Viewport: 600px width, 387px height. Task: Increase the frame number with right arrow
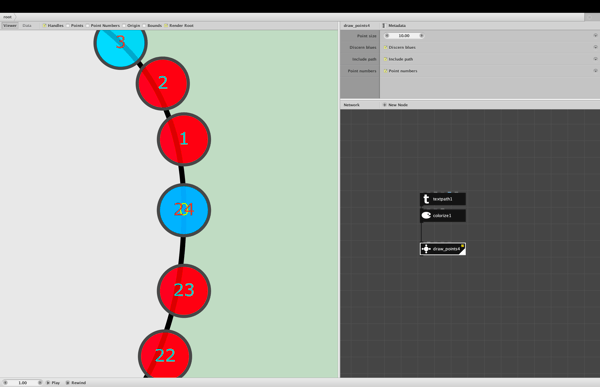coord(40,382)
